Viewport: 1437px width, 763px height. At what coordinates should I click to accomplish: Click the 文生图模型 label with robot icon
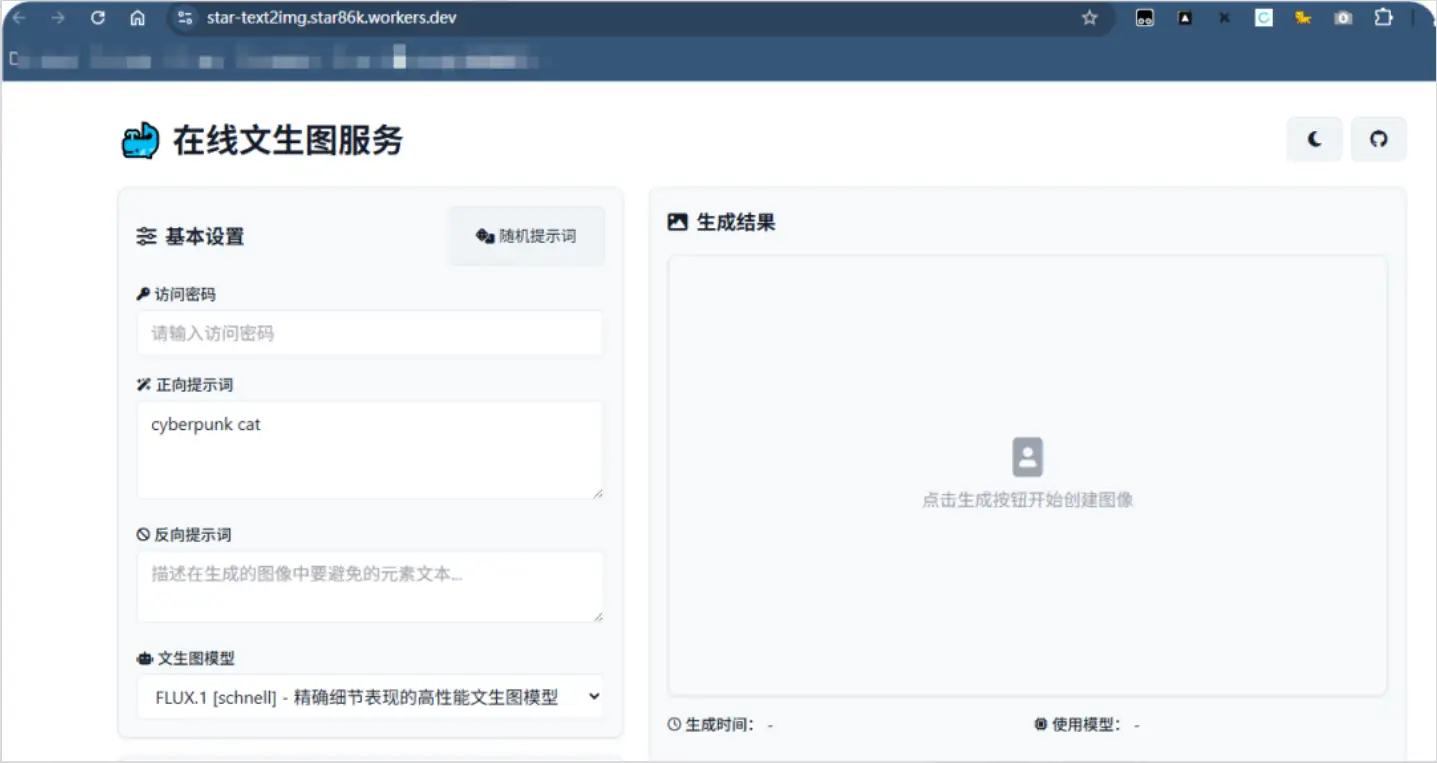[x=186, y=659]
